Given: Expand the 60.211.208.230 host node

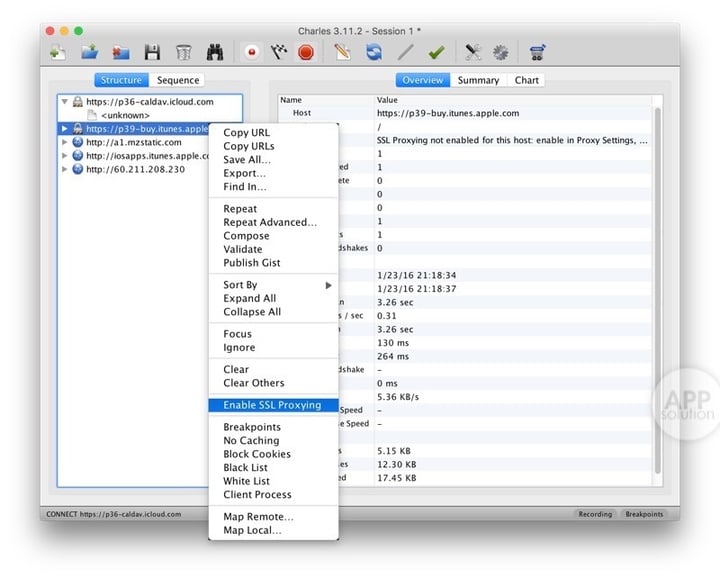Looking at the screenshot, I should pos(65,169).
